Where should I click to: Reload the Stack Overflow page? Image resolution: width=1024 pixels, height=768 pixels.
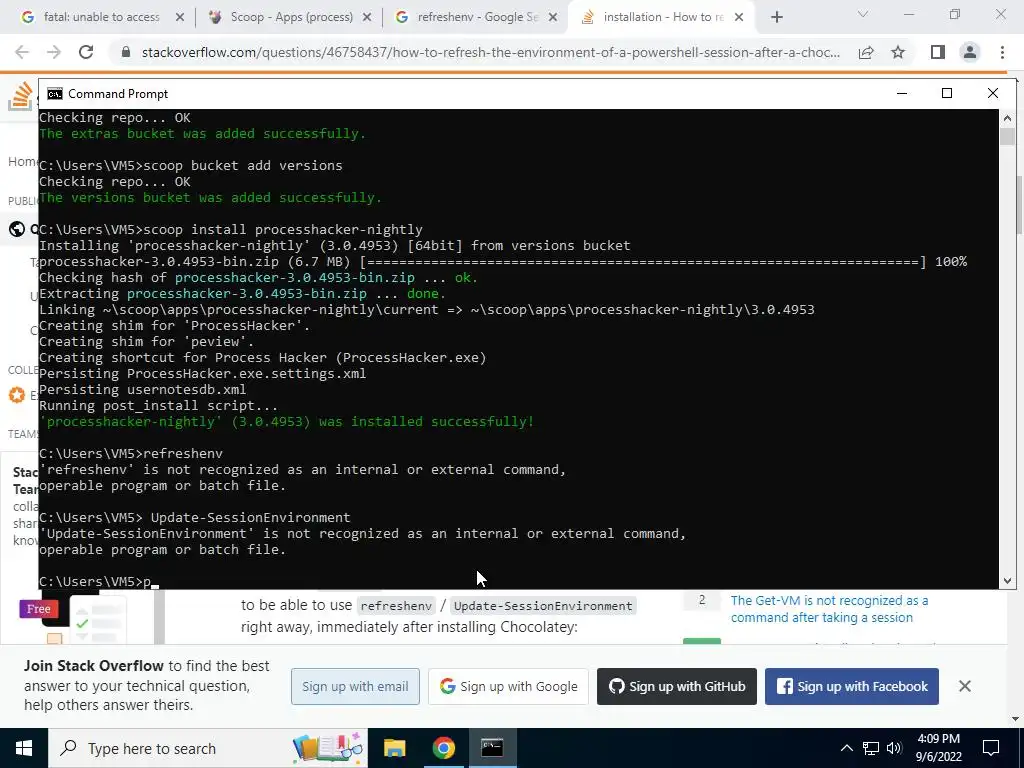point(86,52)
